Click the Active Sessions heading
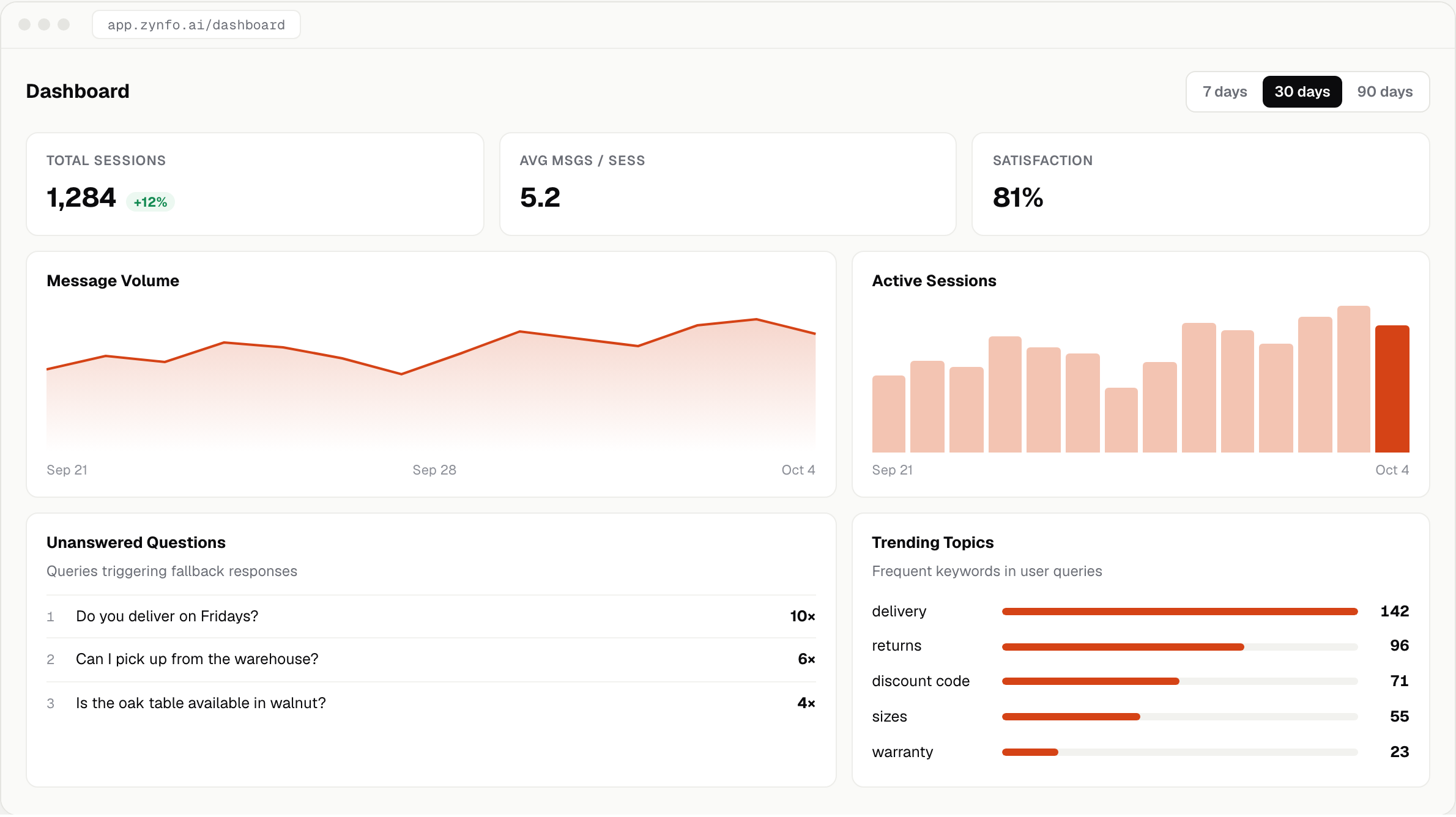 (934, 281)
